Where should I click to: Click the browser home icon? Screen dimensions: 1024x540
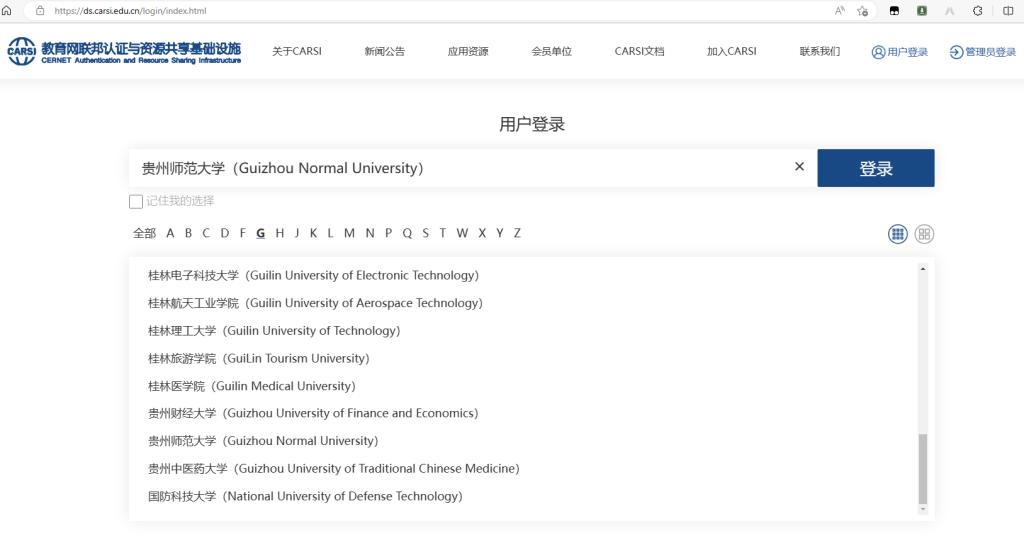click(x=7, y=10)
